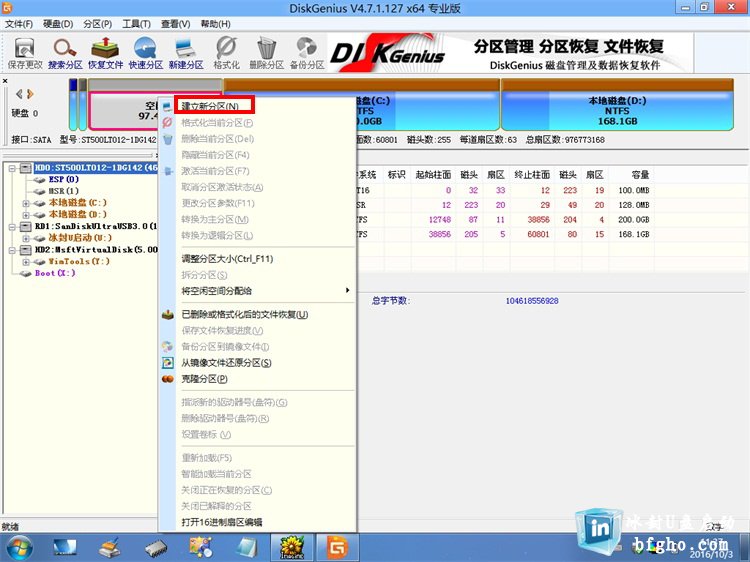This screenshot has width=750, height=562.
Task: Open the 硬盘(D) menu
Action: (x=58, y=24)
